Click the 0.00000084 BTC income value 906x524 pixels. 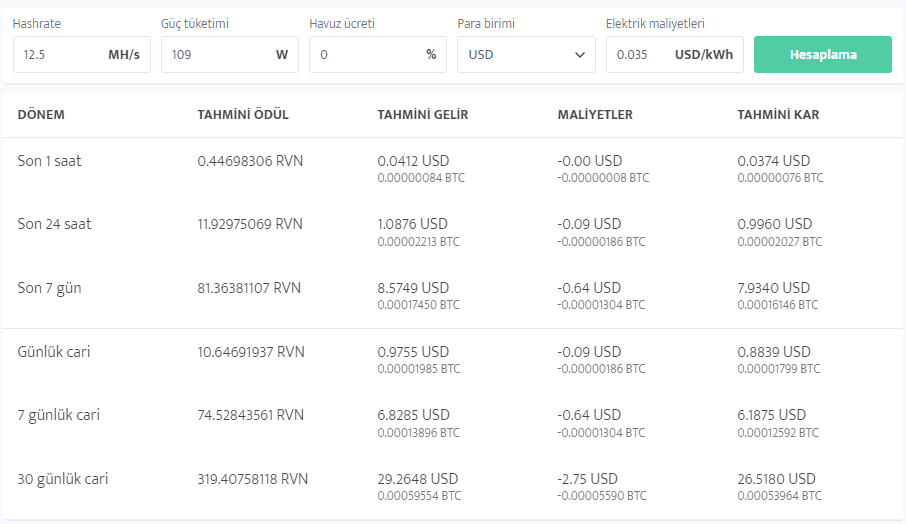click(421, 178)
